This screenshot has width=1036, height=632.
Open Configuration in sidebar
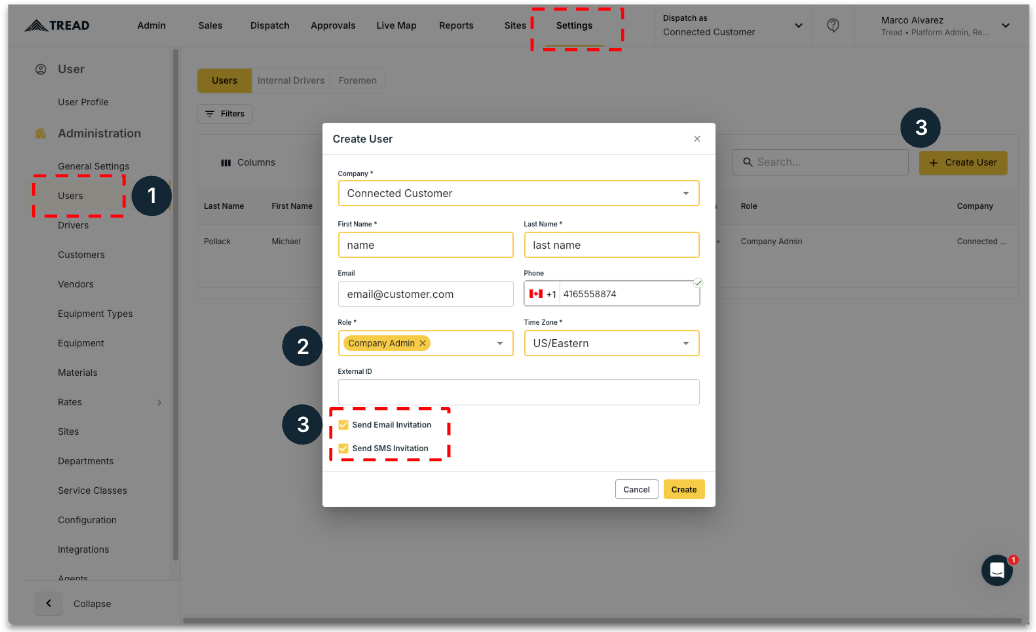(x=87, y=520)
